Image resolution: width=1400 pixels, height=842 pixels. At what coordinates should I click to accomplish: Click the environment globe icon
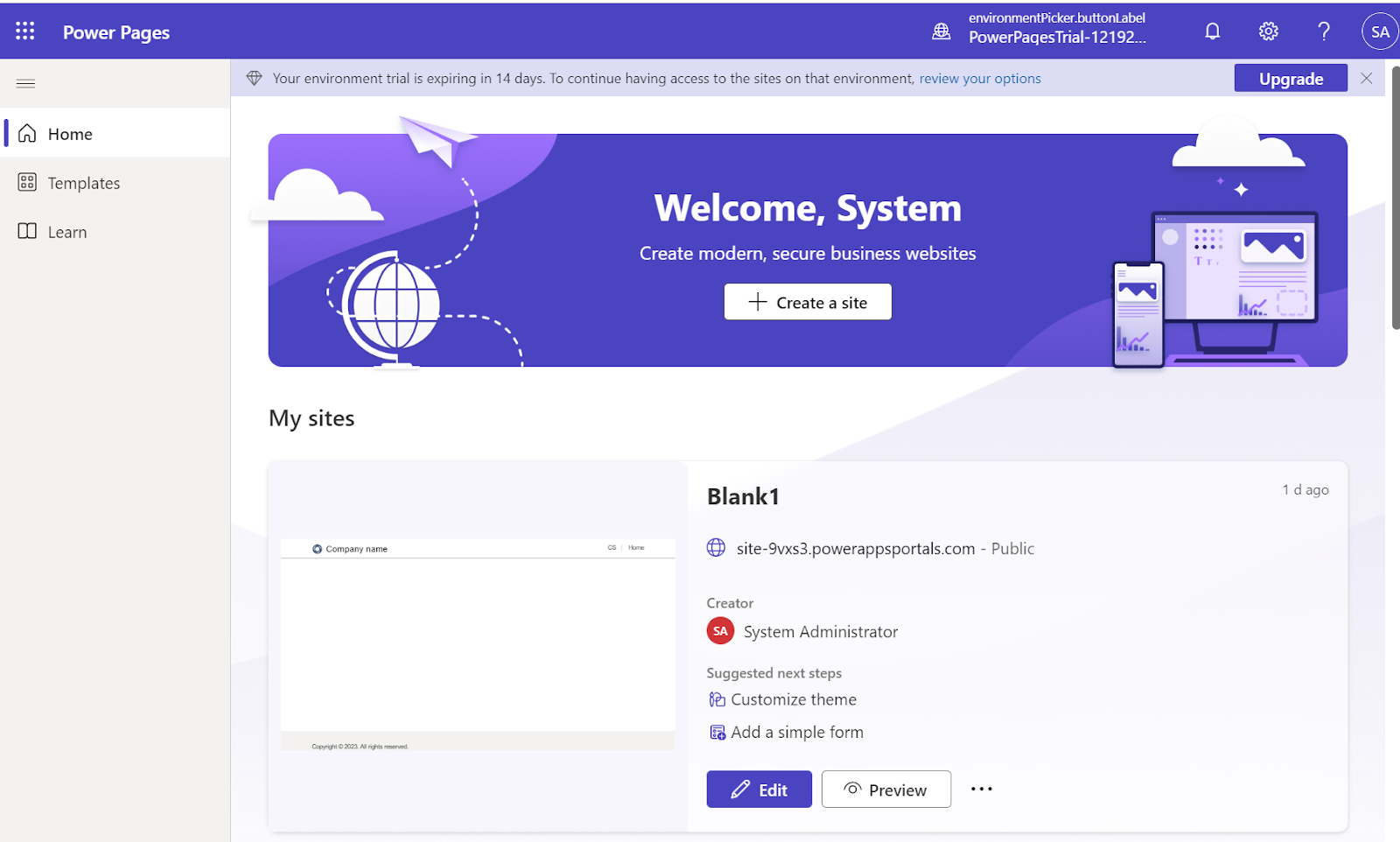[x=941, y=32]
